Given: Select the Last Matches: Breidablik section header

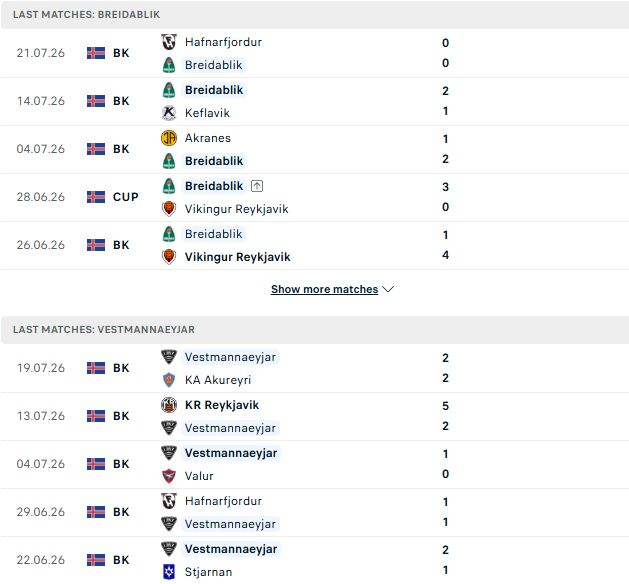Looking at the screenshot, I should [x=314, y=14].
